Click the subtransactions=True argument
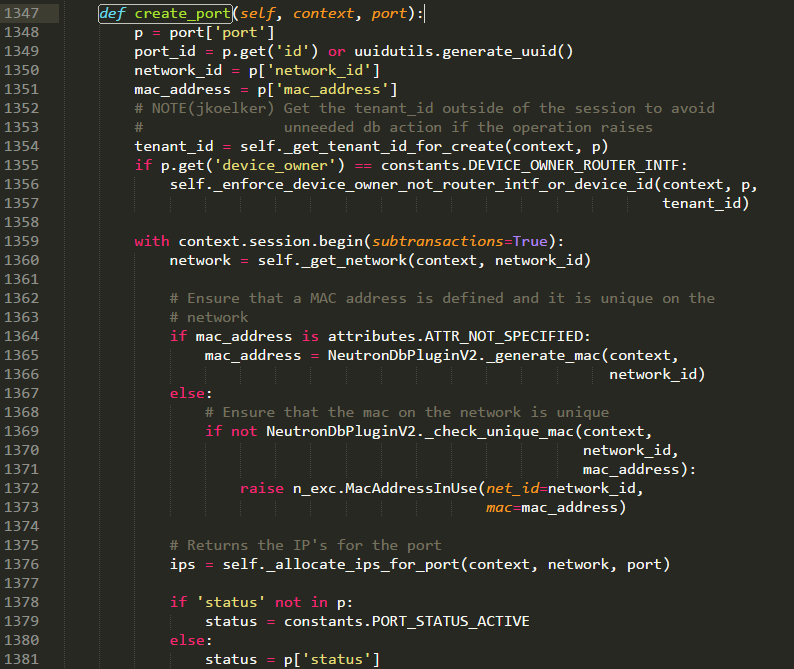The height and width of the screenshot is (669, 794). [x=459, y=241]
